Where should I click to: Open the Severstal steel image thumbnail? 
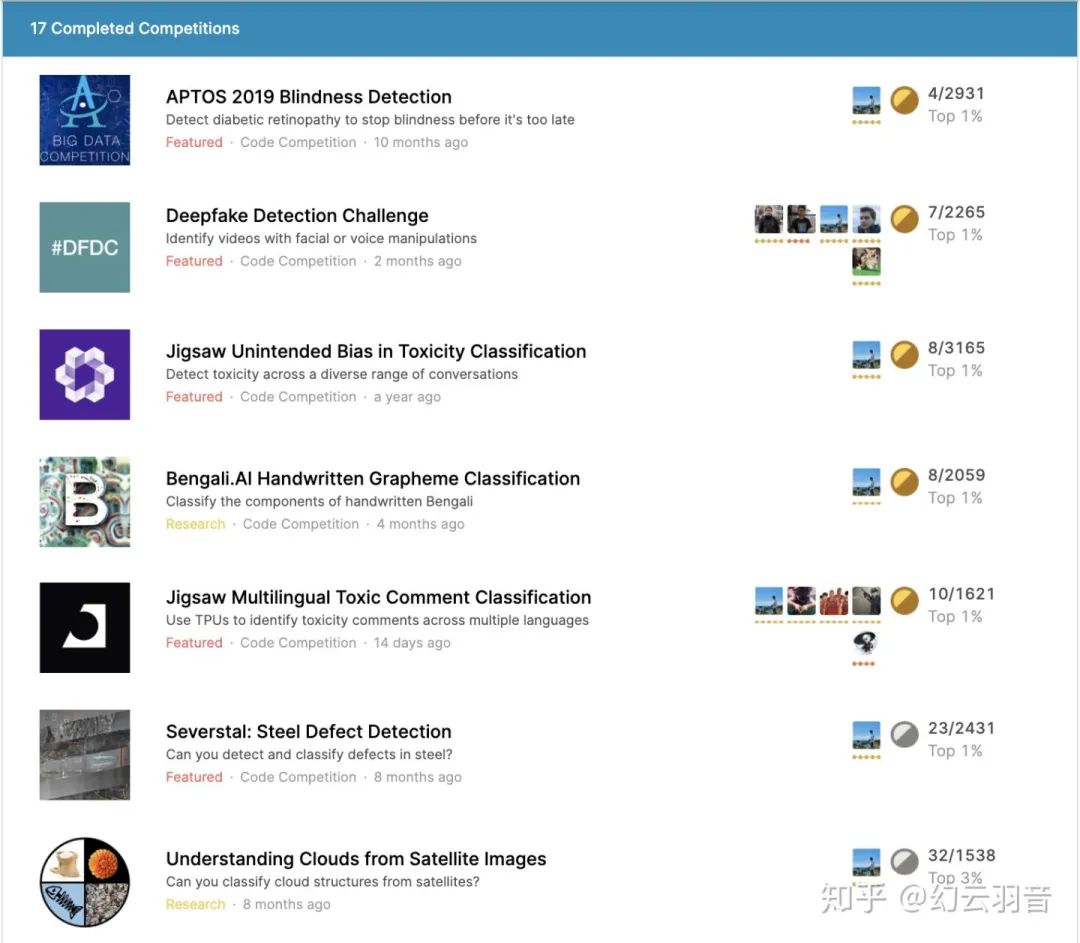(85, 755)
